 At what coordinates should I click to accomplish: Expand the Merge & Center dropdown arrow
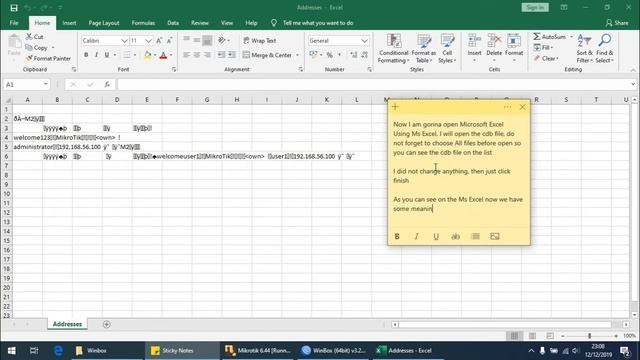297,55
